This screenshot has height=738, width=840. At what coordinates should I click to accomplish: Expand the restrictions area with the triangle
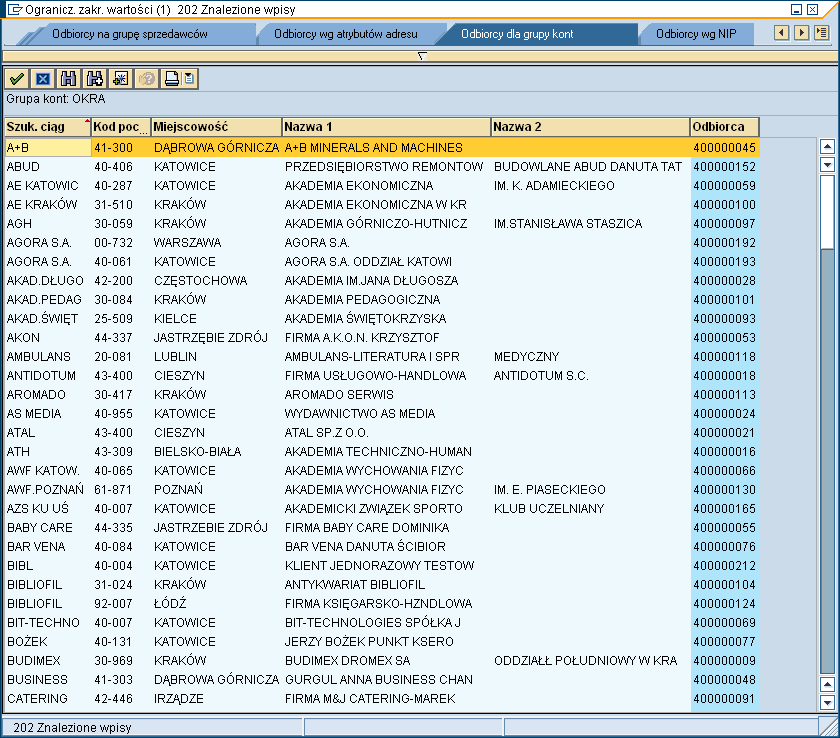coord(422,56)
